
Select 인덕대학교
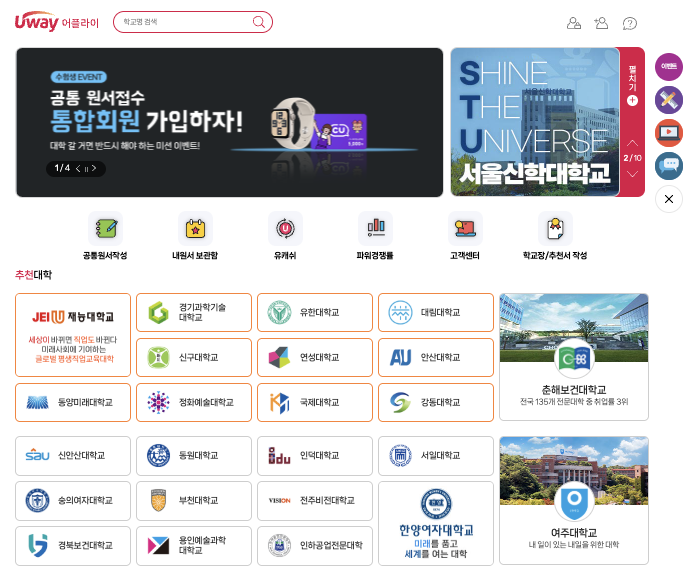(x=315, y=456)
